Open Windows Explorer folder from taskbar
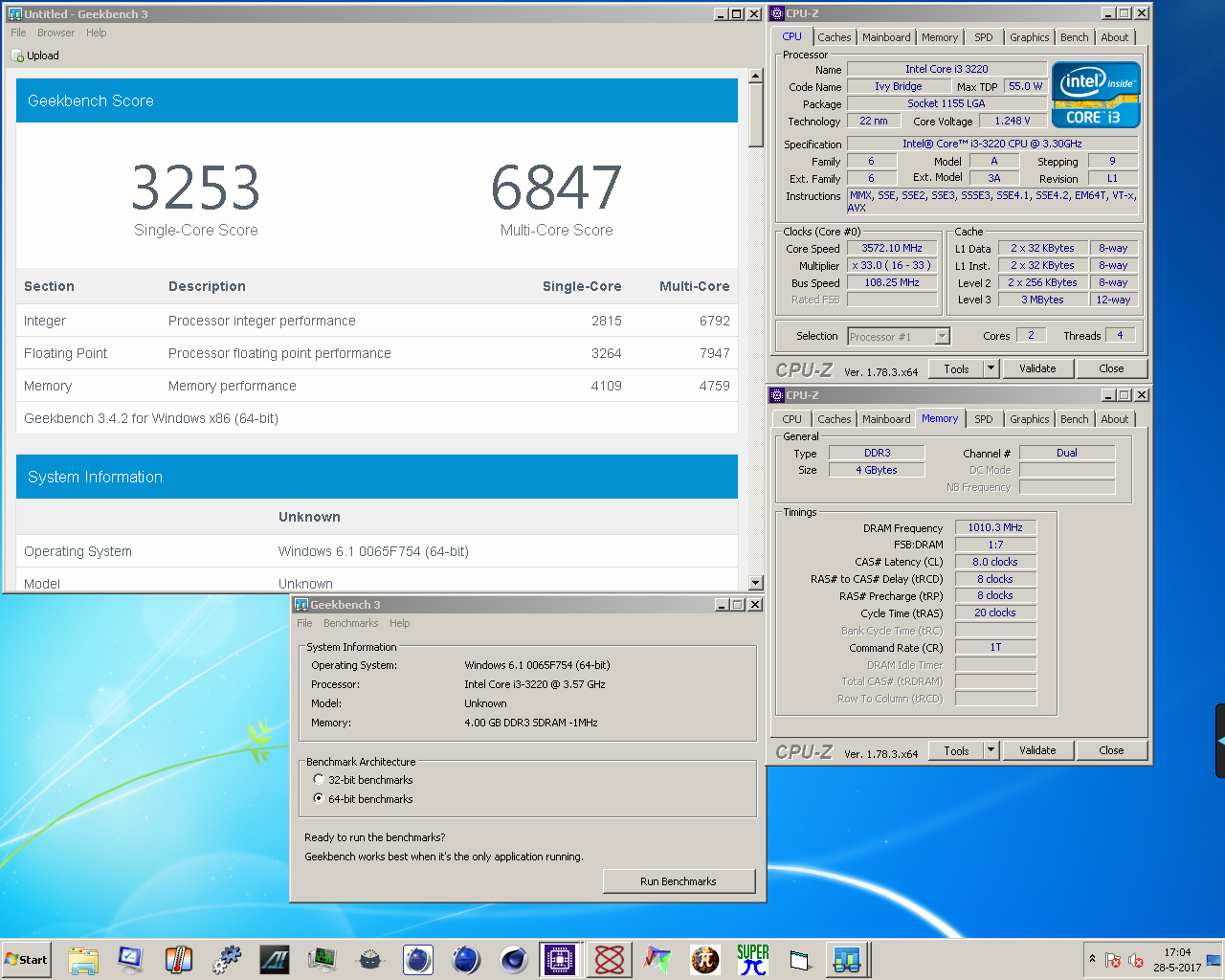 pyautogui.click(x=83, y=959)
